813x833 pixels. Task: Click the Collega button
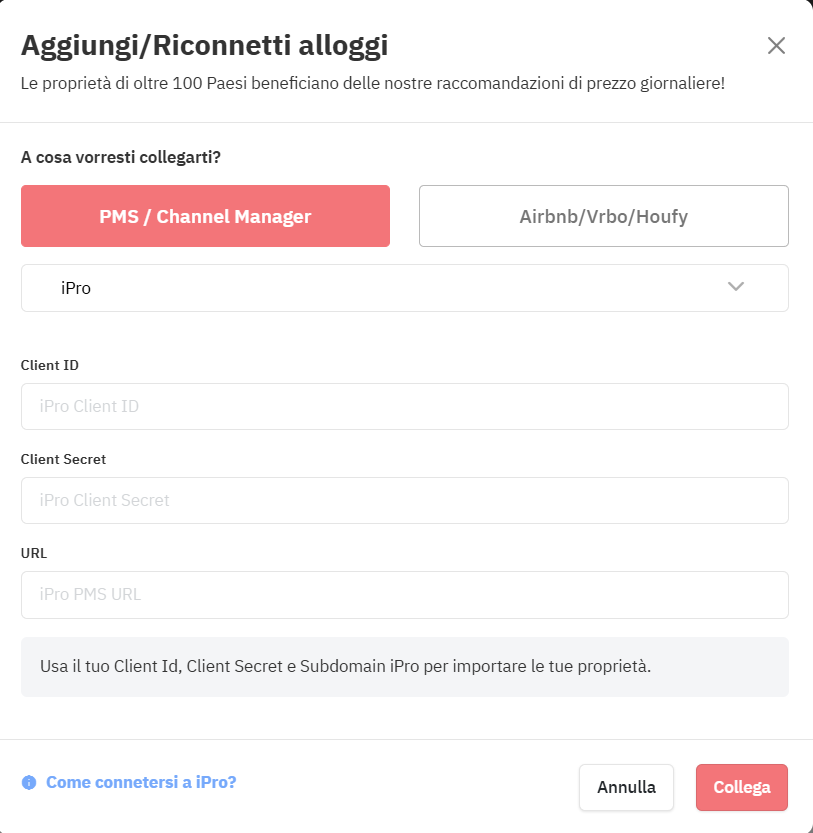pos(742,787)
